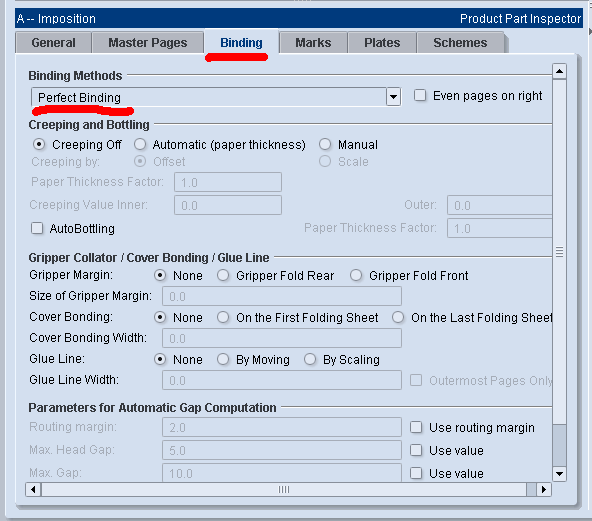Open the Marks tab
592x521 pixels.
(313, 43)
